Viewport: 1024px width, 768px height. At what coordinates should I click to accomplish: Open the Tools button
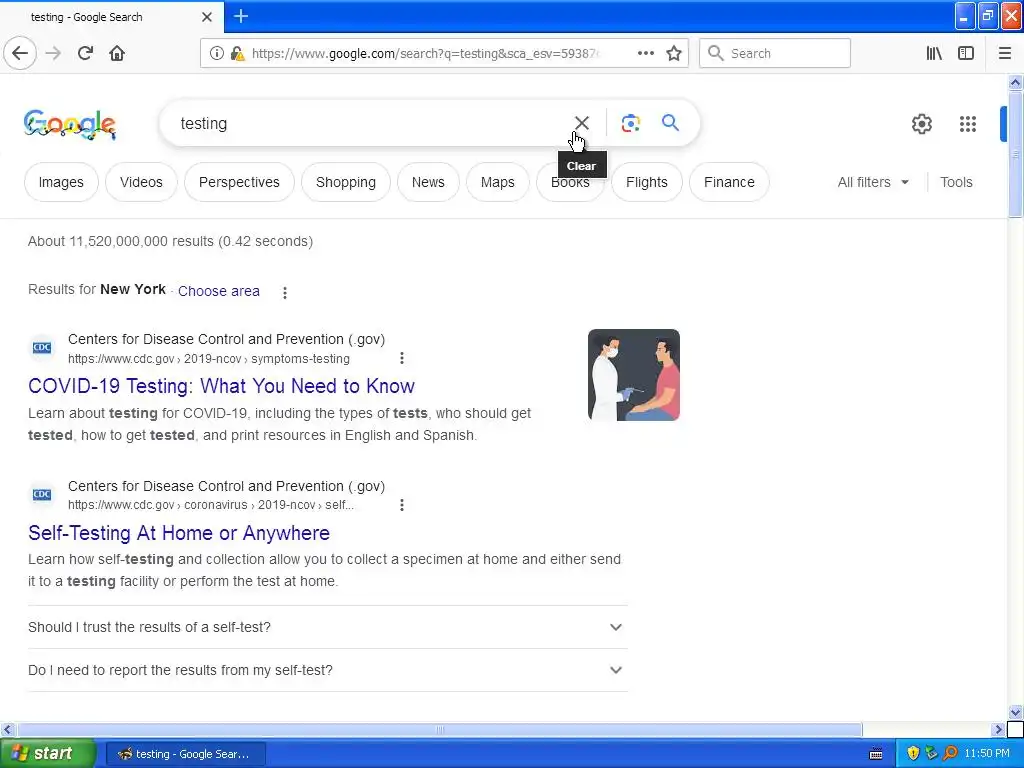[956, 182]
